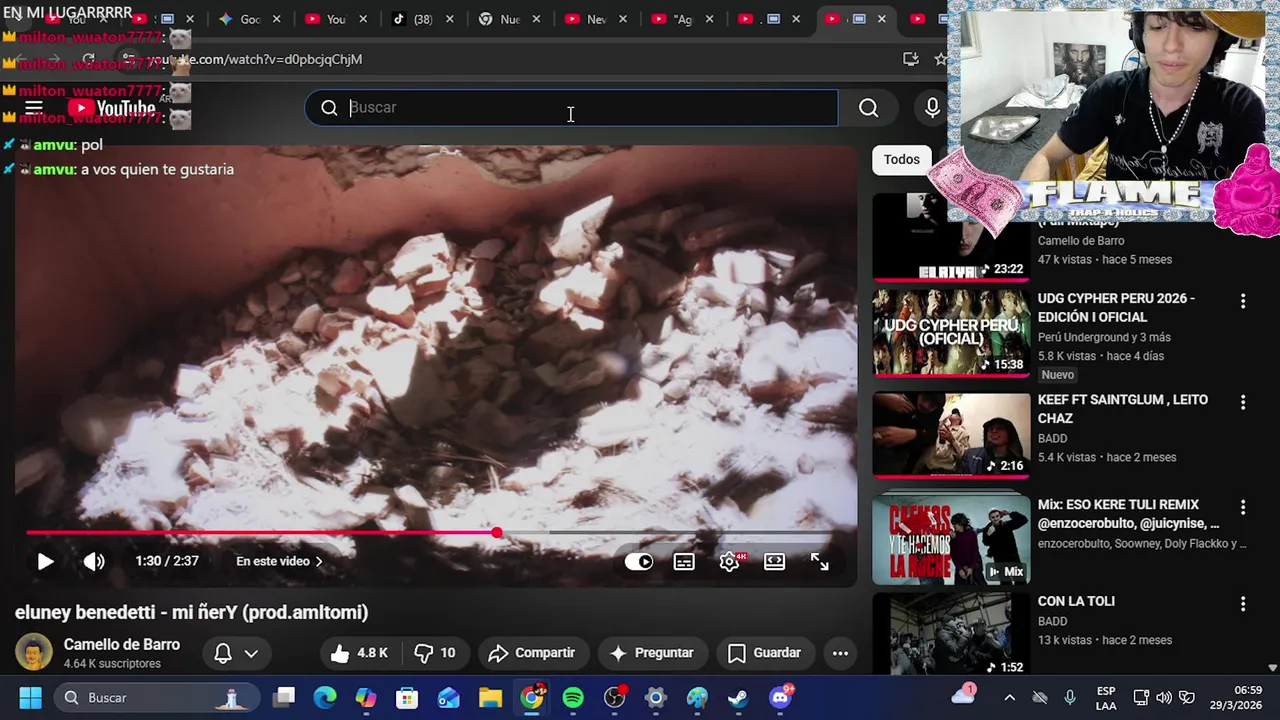The width and height of the screenshot is (1280, 720).
Task: Open more actions ellipsis below the video
Action: point(840,653)
